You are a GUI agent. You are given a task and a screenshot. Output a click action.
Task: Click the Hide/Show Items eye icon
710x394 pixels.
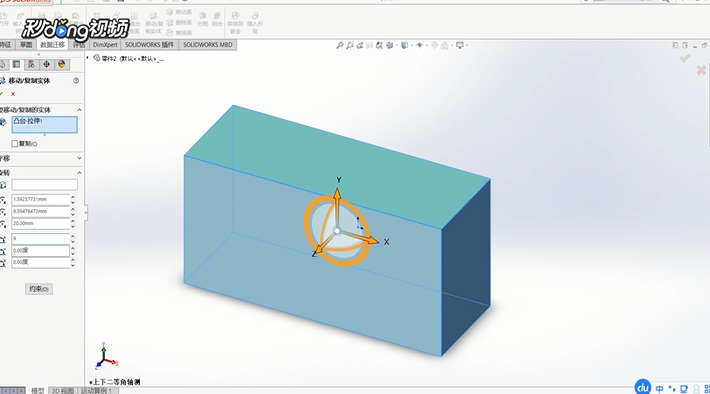pyautogui.click(x=419, y=45)
